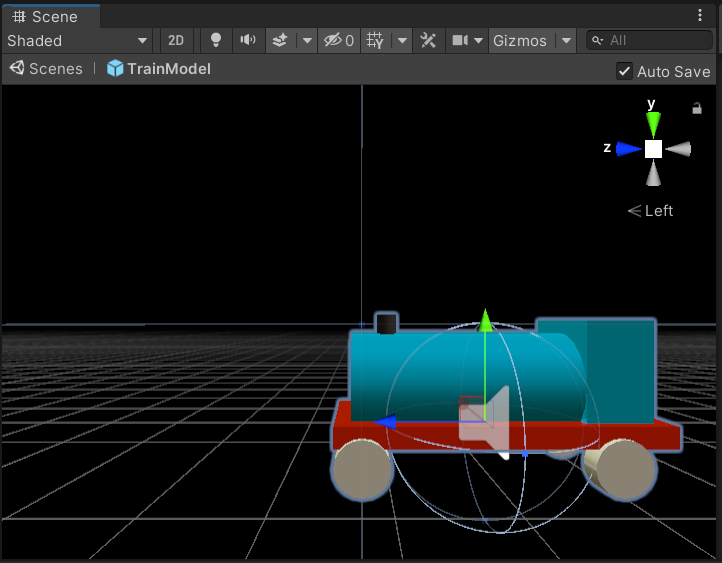The image size is (722, 563).
Task: Click the green Y move handle arrow
Action: [x=485, y=320]
